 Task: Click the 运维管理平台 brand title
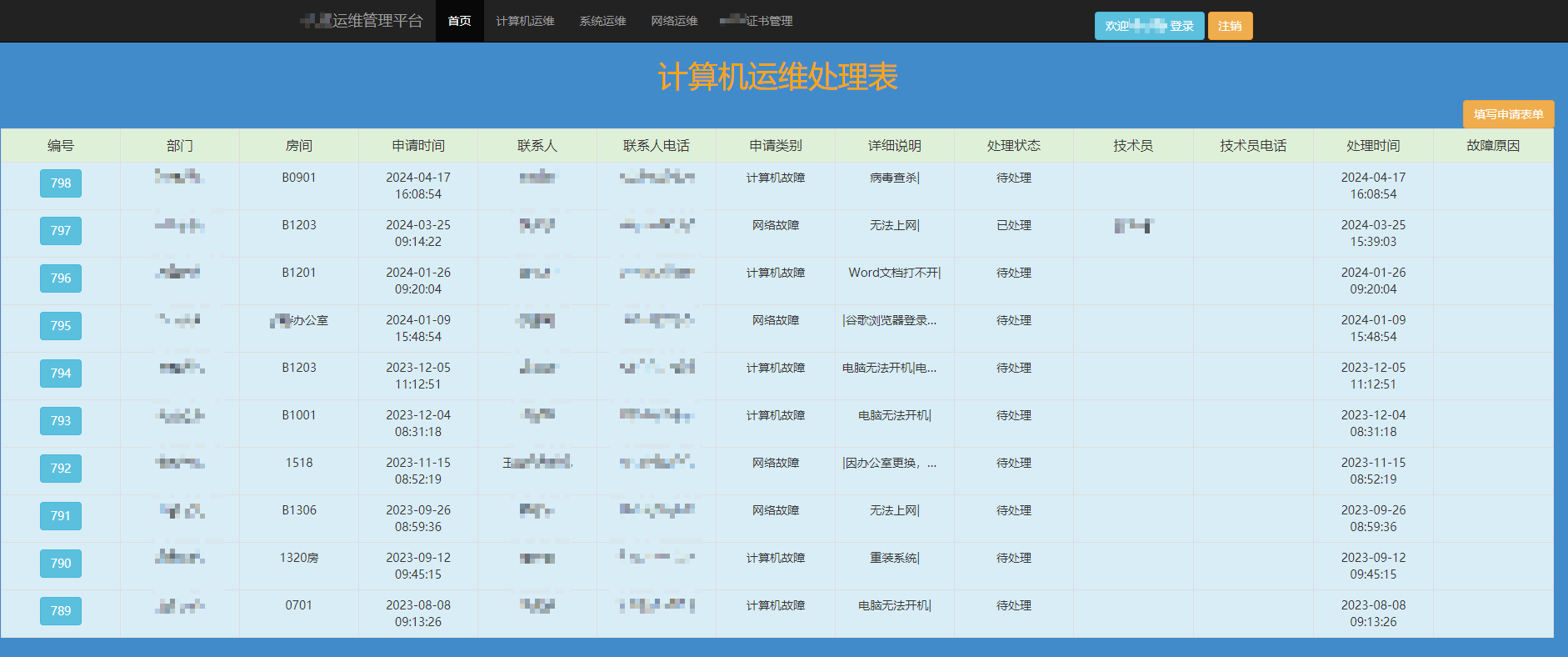click(x=362, y=21)
